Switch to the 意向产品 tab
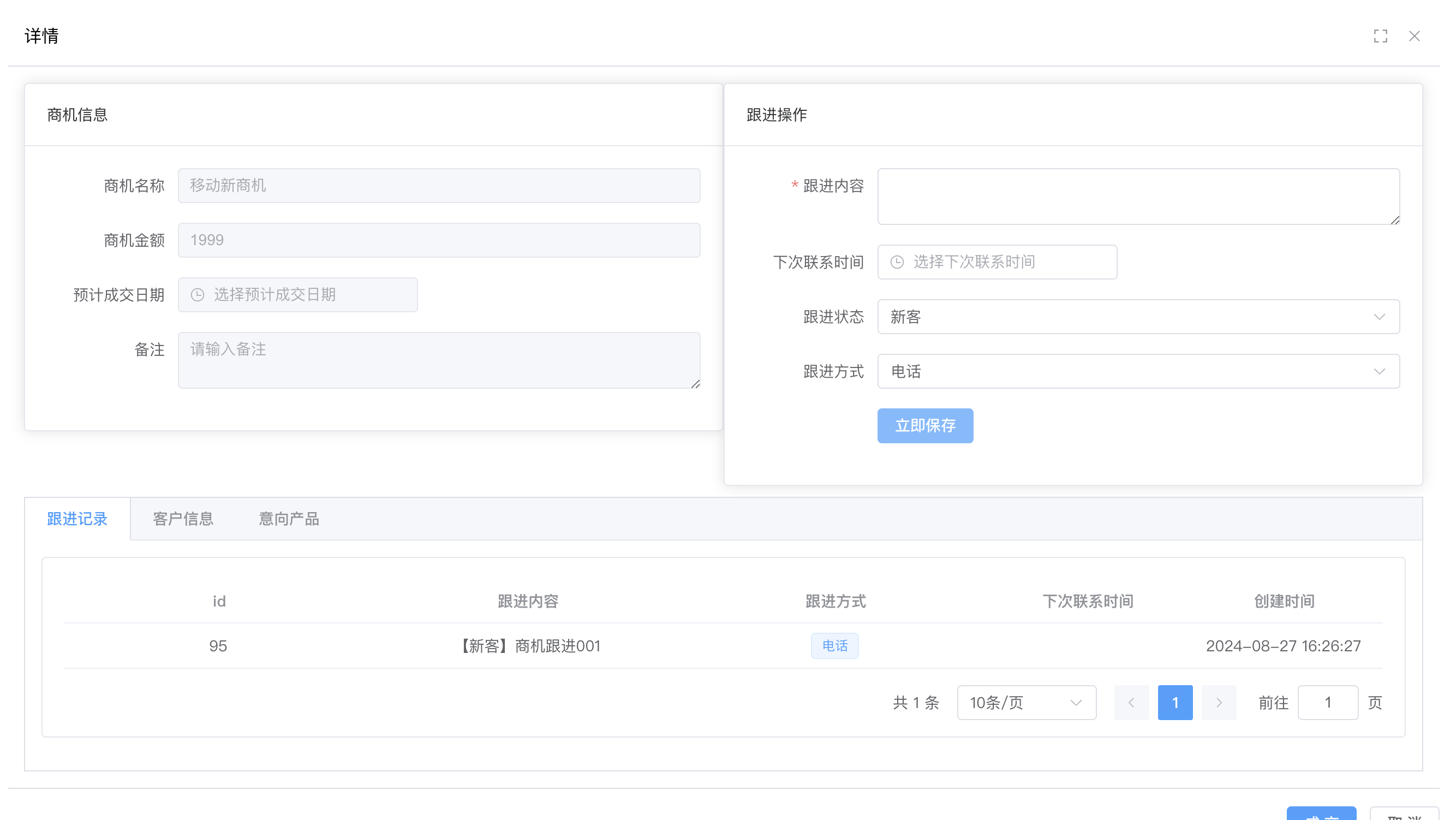Viewport: 1456px width, 820px height. (289, 519)
